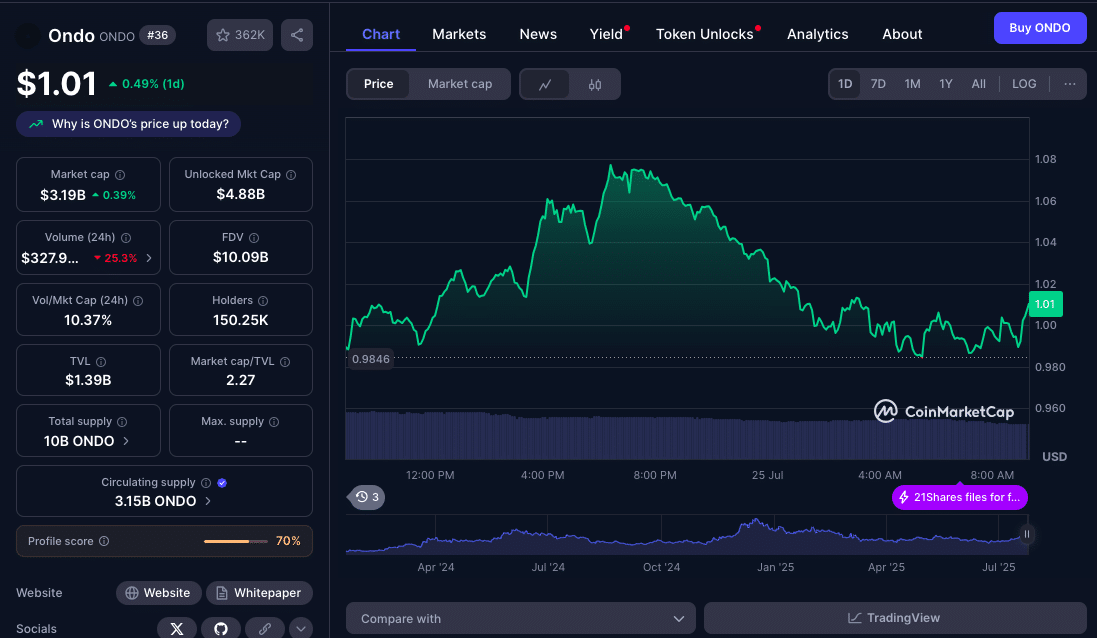The image size is (1097, 638).
Task: Click Total supply info icon
Action: coord(122,422)
